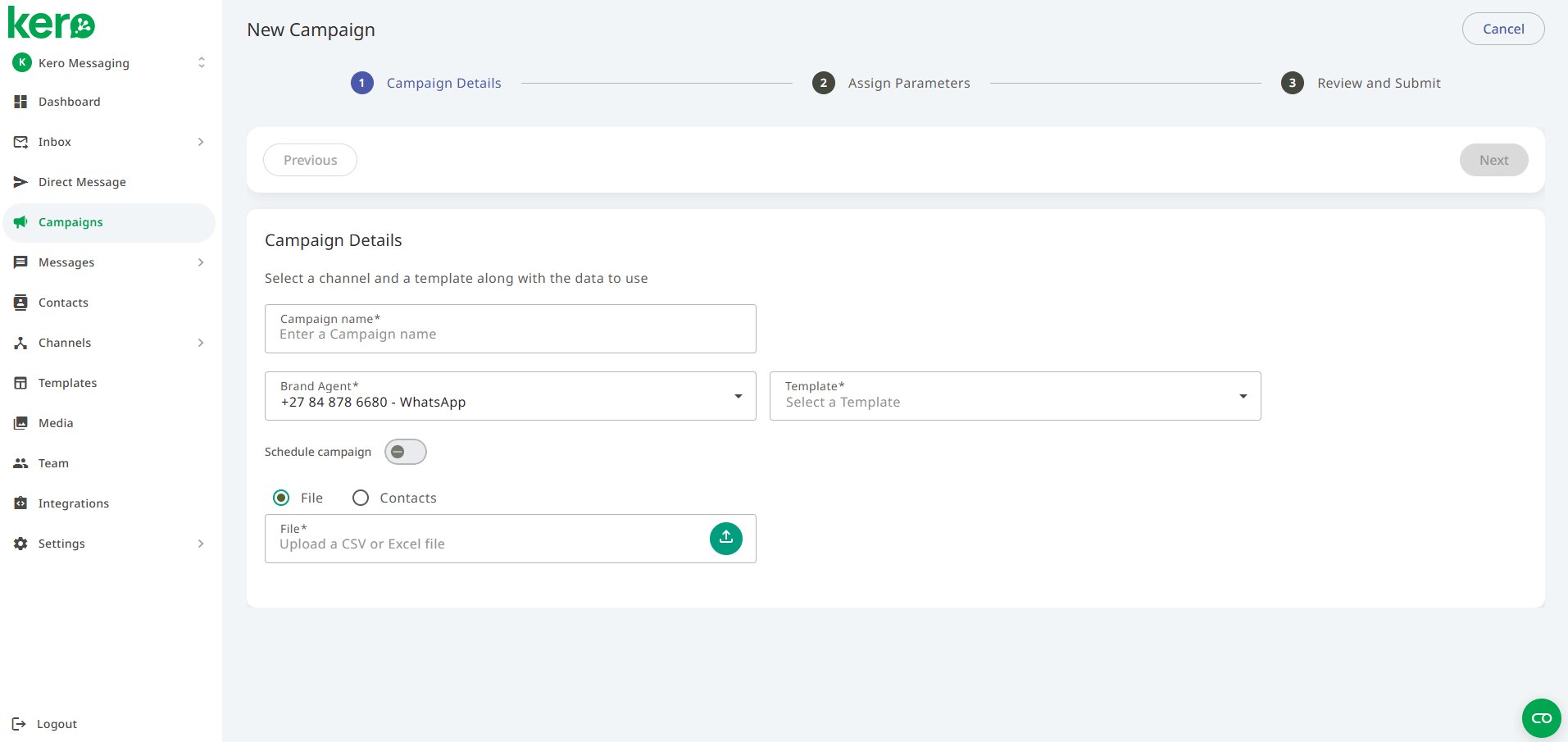Click the Contacts book icon

click(x=20, y=303)
